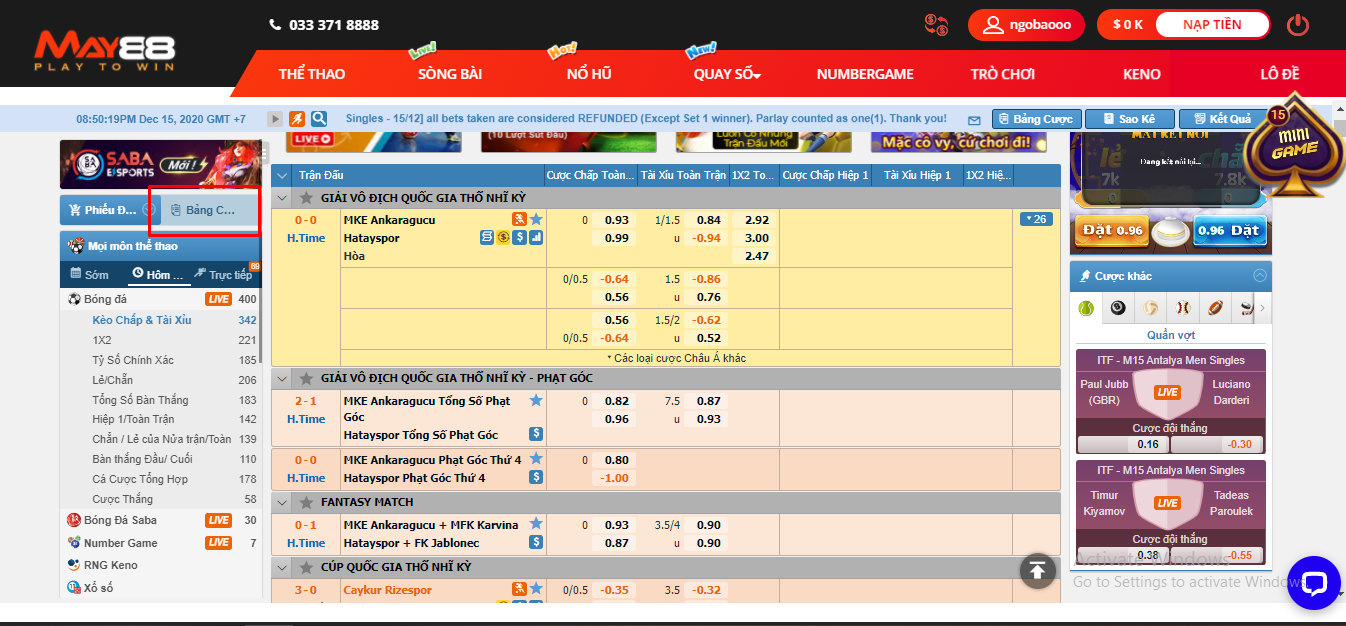The height and width of the screenshot is (626, 1346).
Task: Favorite the MKE Ankaragucu match star
Action: [x=536, y=220]
